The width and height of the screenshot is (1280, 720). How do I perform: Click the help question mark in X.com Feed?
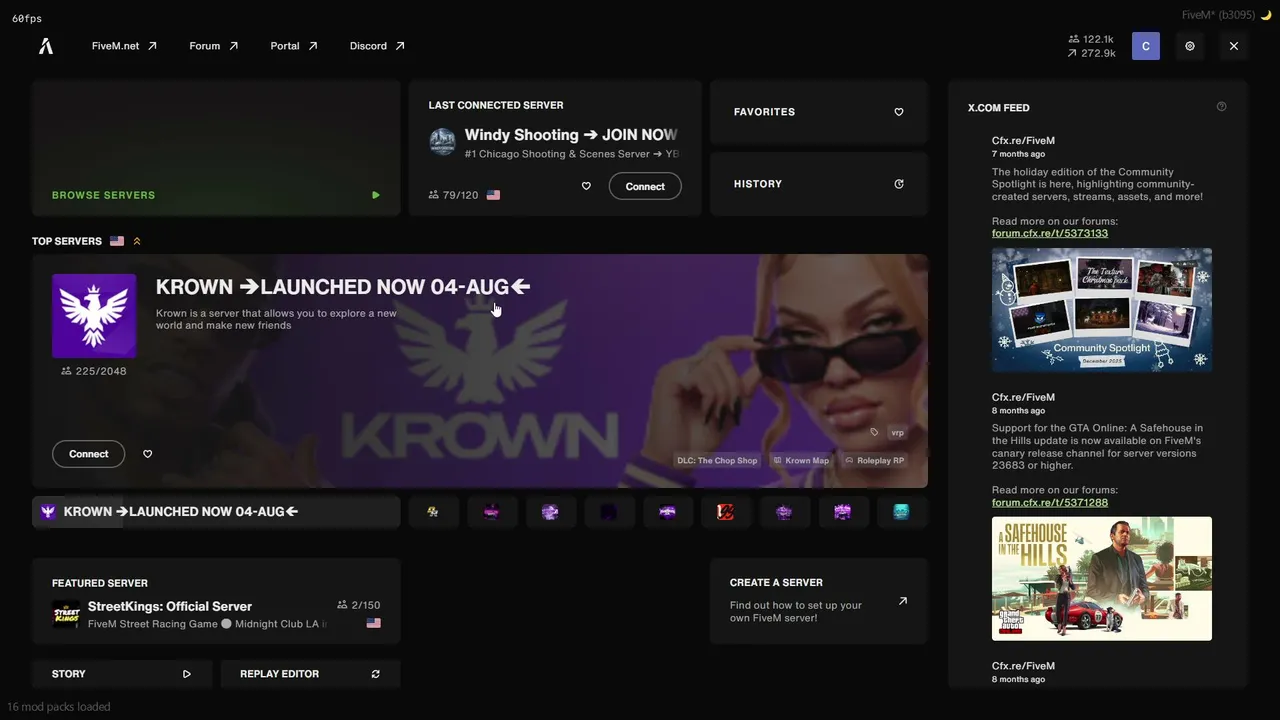(x=1221, y=107)
